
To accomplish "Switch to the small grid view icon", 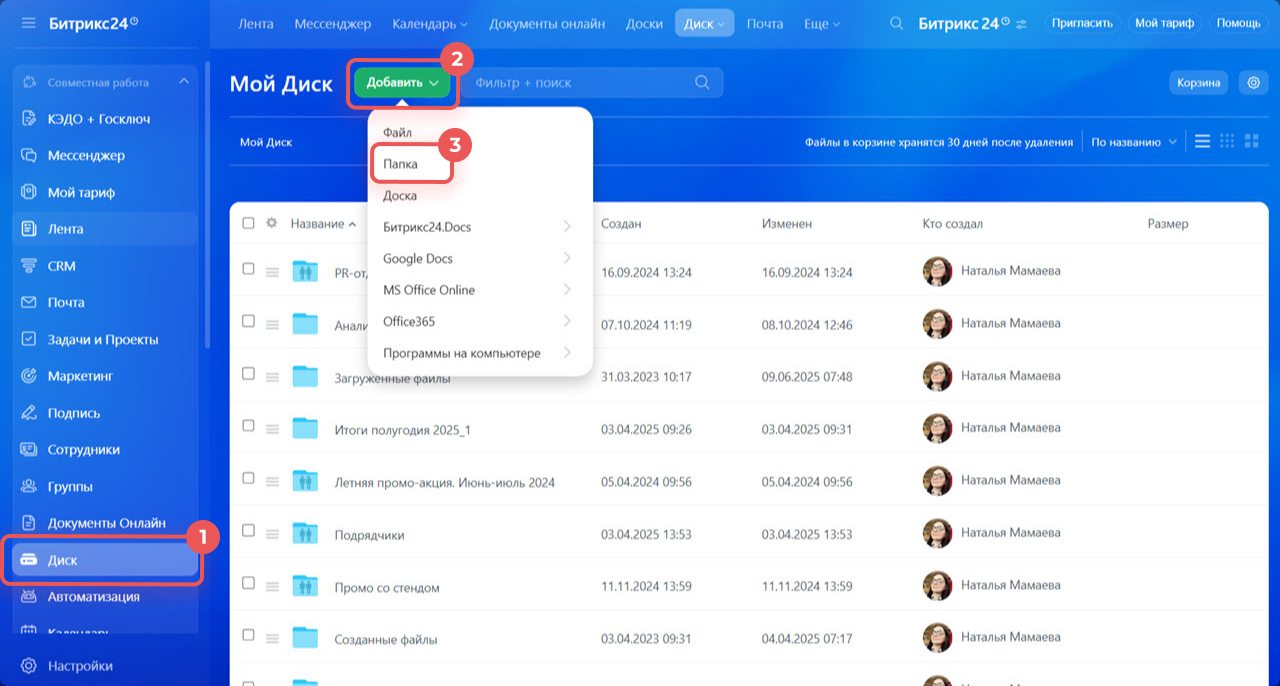I will 1227,142.
